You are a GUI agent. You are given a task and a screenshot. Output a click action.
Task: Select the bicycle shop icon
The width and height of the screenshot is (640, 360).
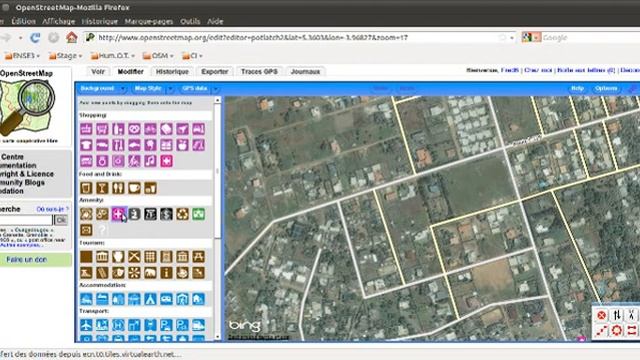(x=150, y=129)
